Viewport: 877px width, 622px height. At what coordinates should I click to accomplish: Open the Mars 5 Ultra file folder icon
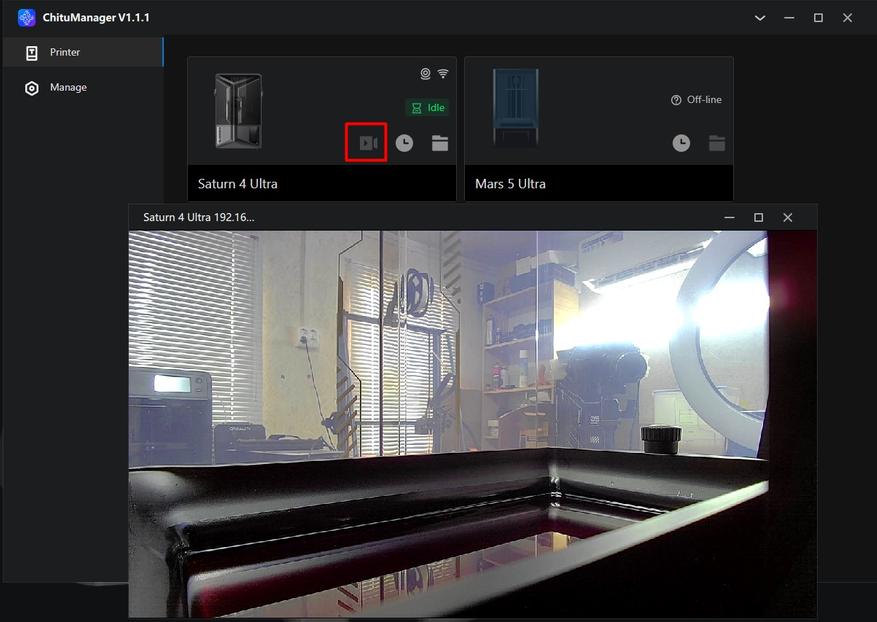pyautogui.click(x=717, y=143)
